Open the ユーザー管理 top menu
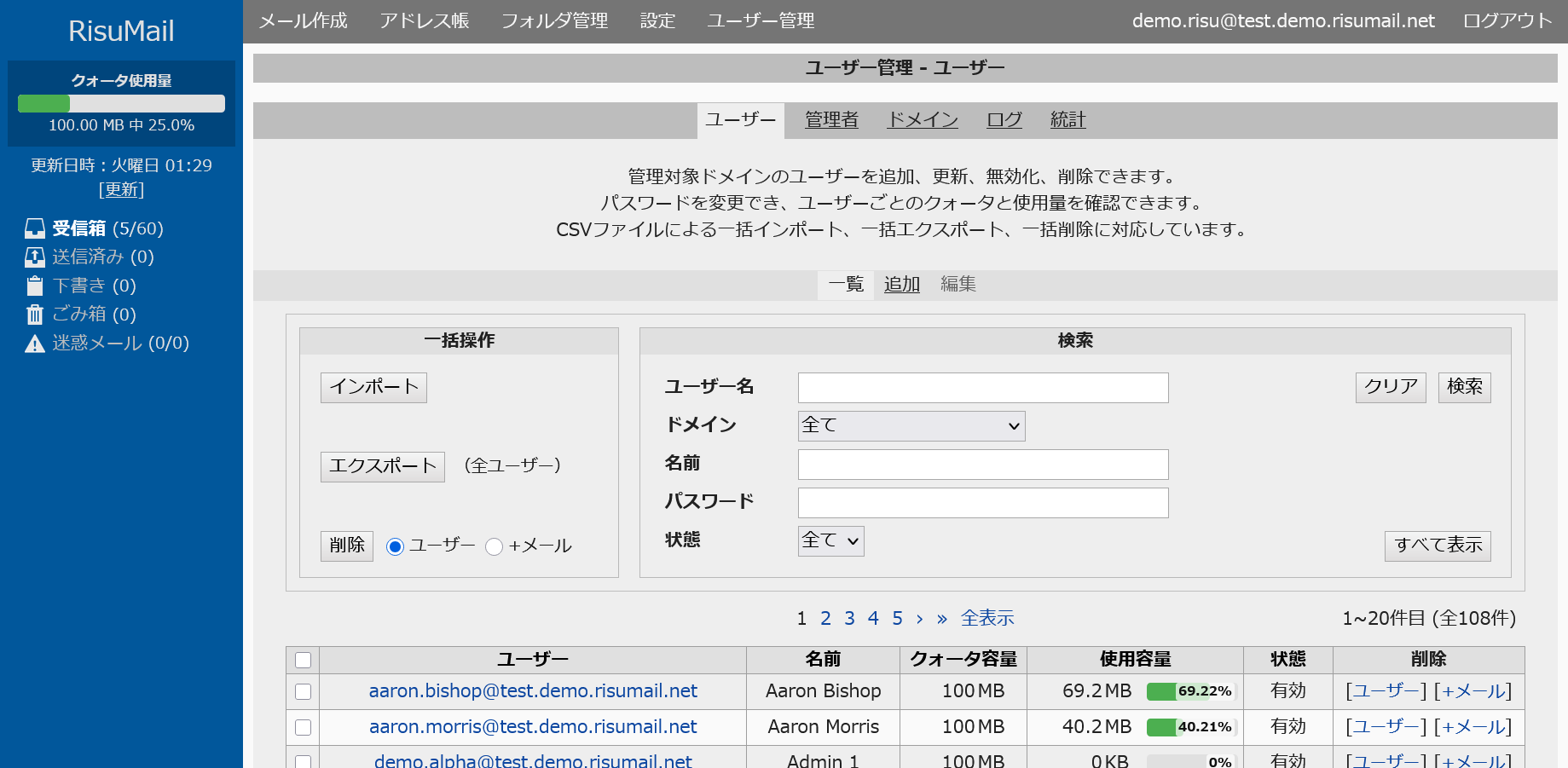 (x=761, y=21)
